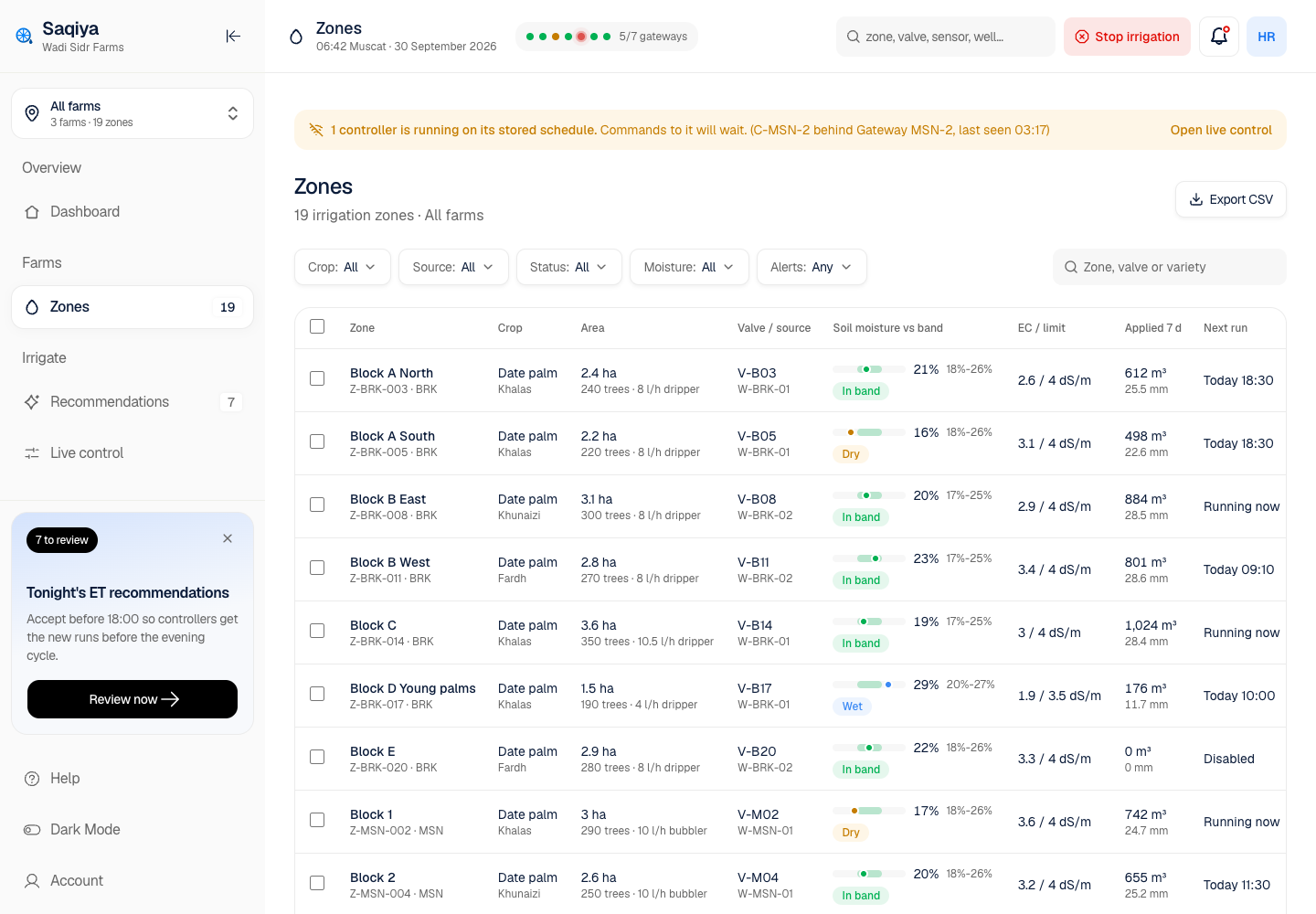The image size is (1316, 914).
Task: Click the magnifier in the zone filter field
Action: coord(1071,267)
